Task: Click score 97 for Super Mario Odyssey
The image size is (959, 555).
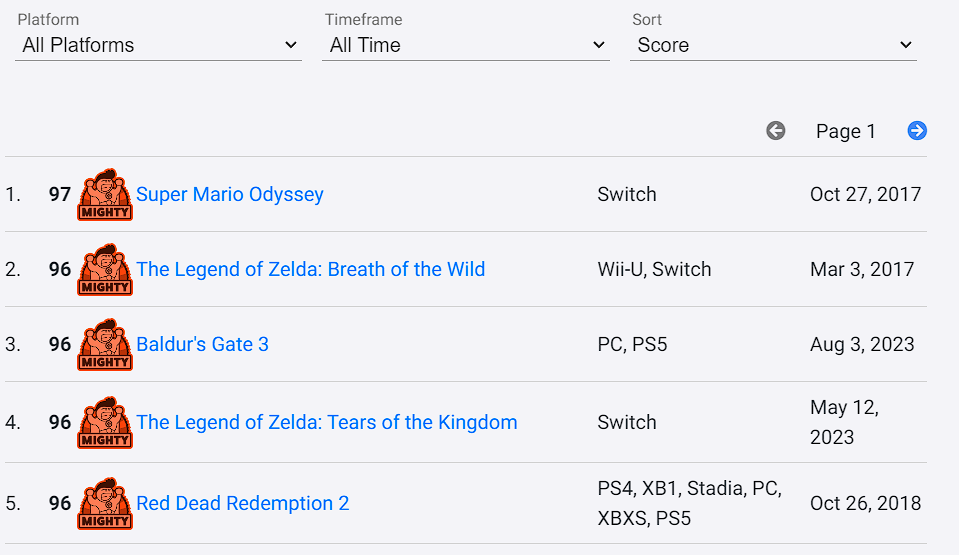Action: click(x=60, y=194)
